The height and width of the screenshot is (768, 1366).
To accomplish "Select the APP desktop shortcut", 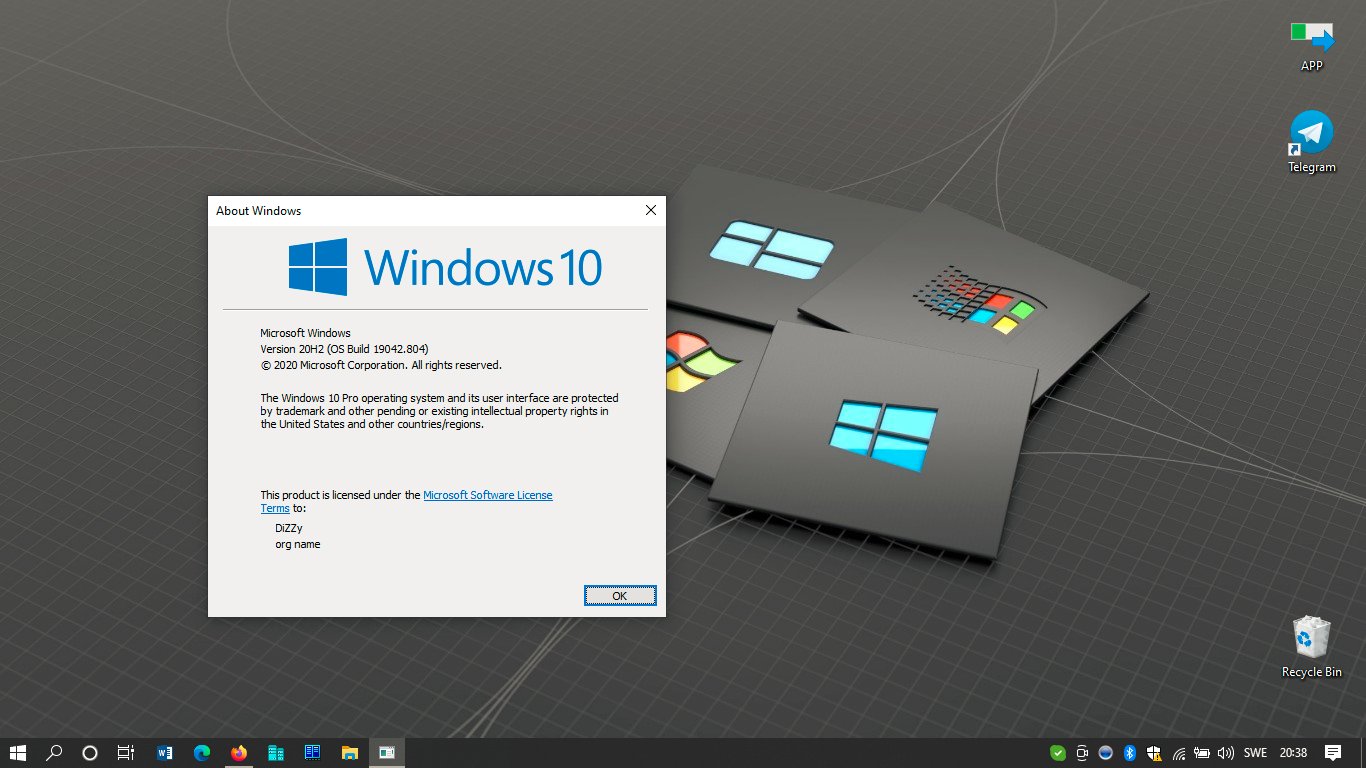I will point(1312,45).
